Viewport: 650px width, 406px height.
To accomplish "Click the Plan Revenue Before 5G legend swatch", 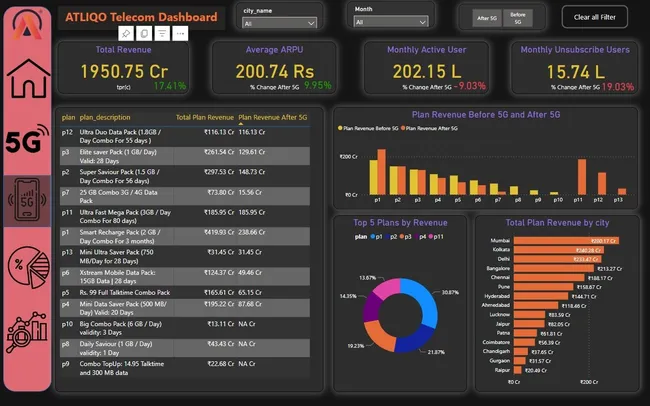I will click(x=340, y=128).
